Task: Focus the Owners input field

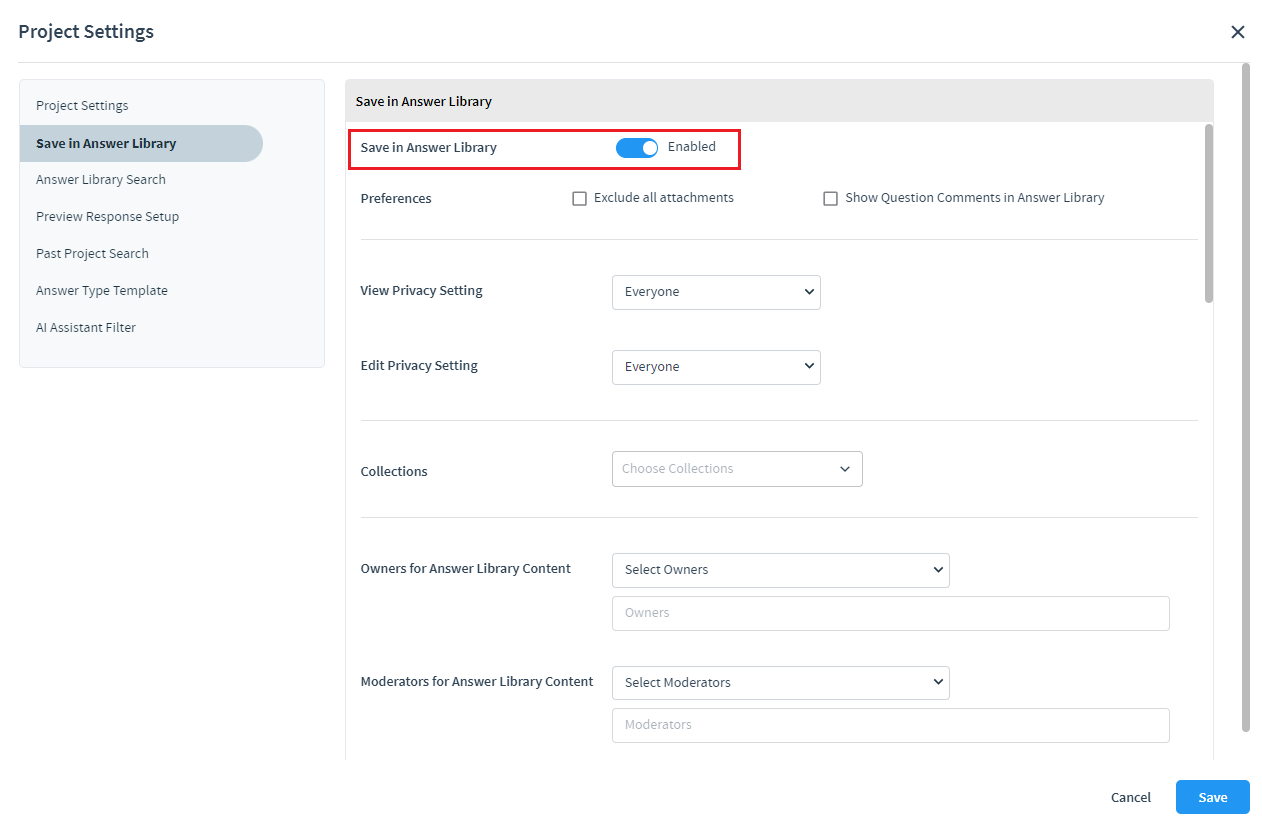Action: pos(890,613)
